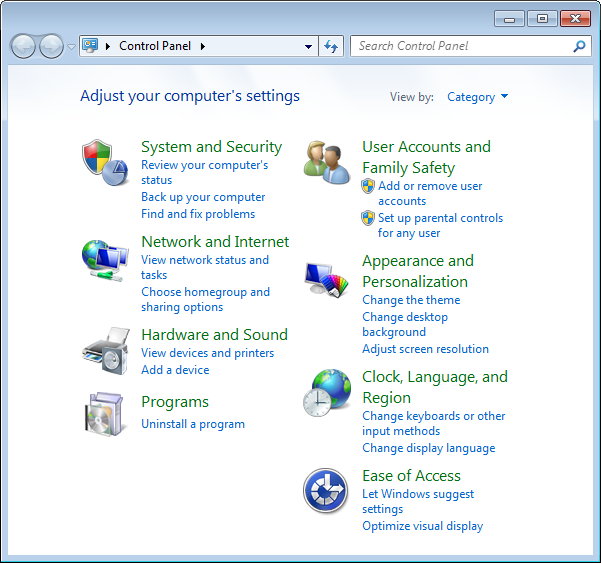Viewport: 601px width, 563px height.
Task: Open View network status and tasks
Action: (x=205, y=268)
